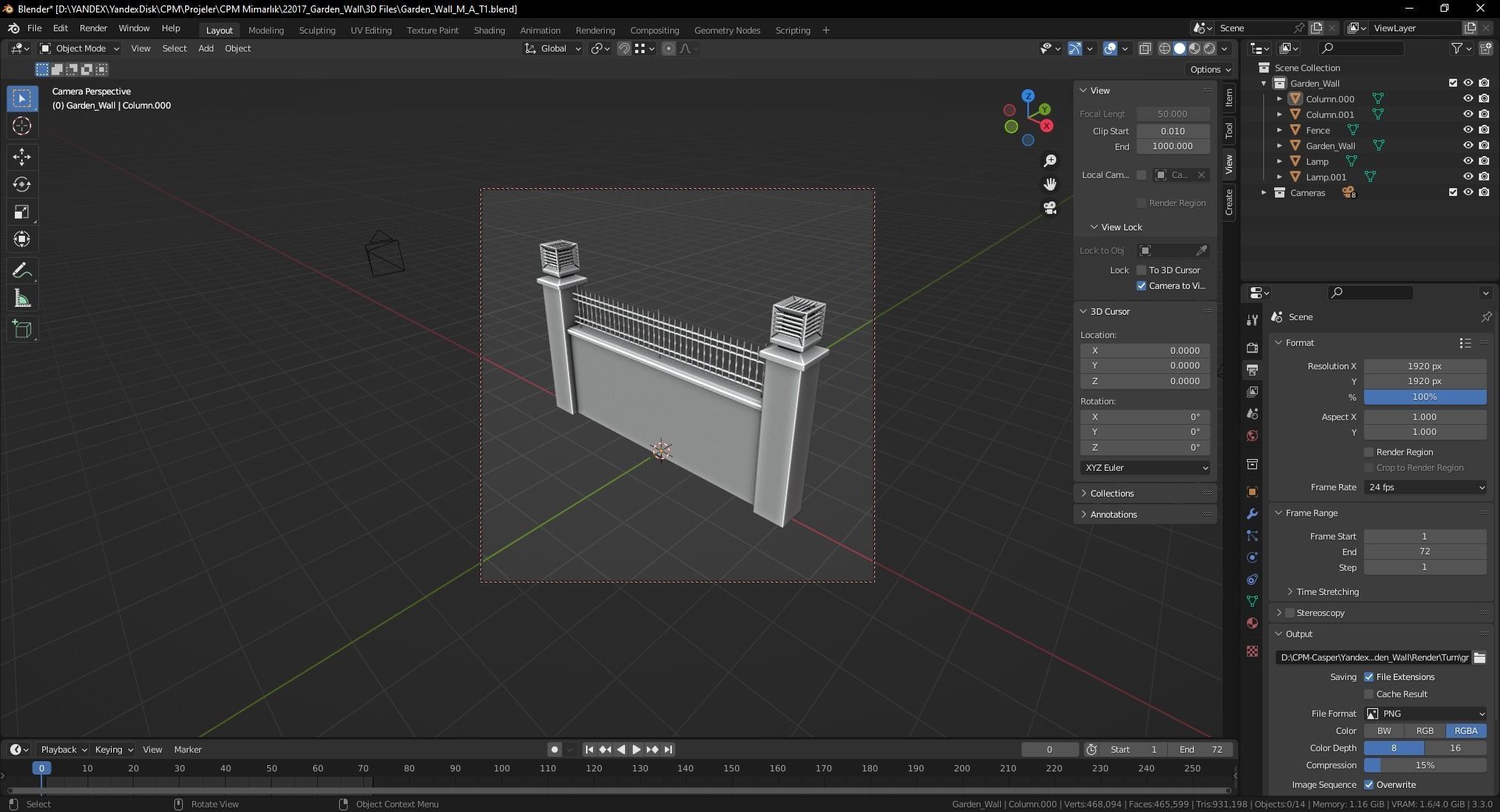Open the Render properties tab icon
This screenshot has width=1500, height=812.
pyautogui.click(x=1252, y=347)
